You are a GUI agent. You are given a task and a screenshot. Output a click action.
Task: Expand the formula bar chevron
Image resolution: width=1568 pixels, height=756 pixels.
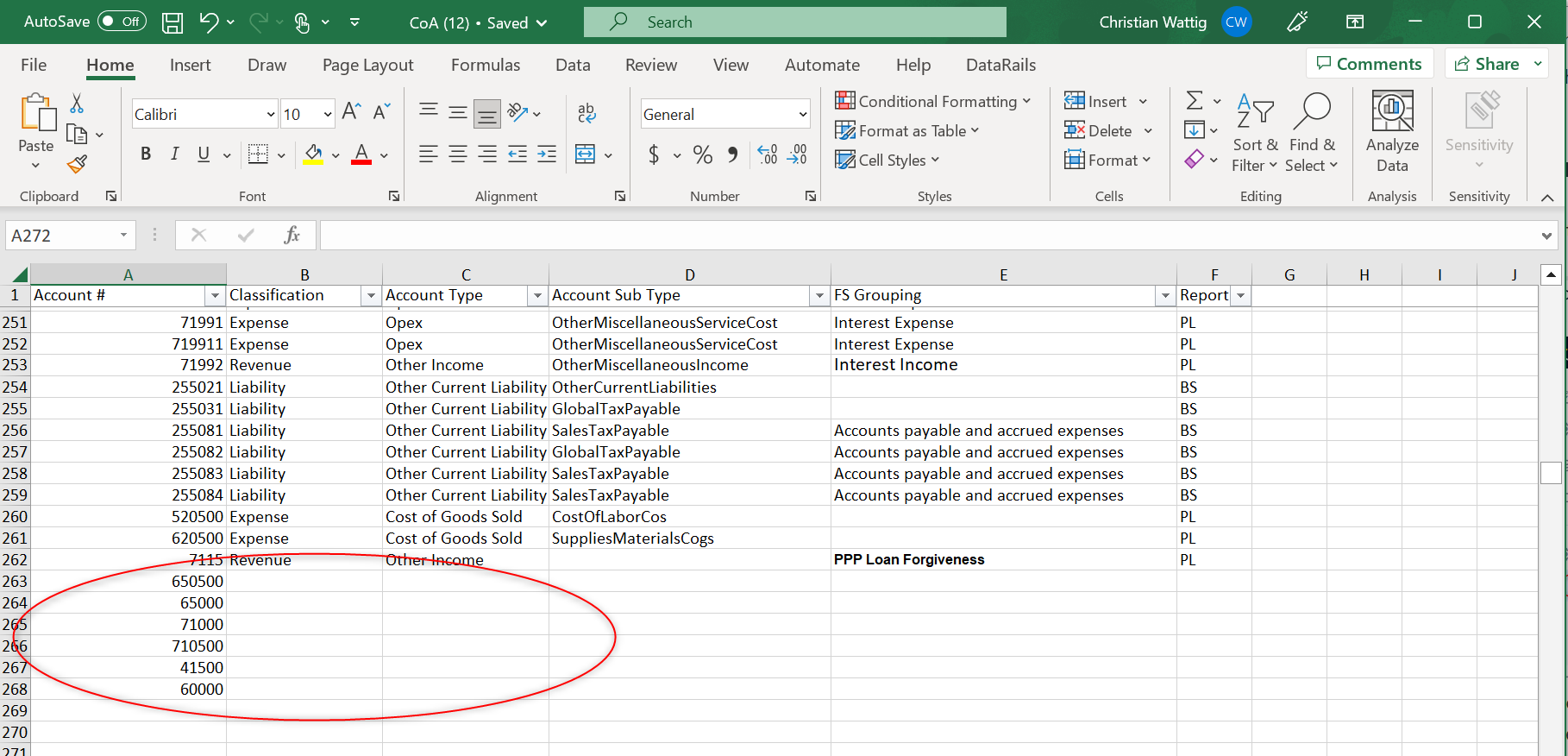[x=1546, y=236]
